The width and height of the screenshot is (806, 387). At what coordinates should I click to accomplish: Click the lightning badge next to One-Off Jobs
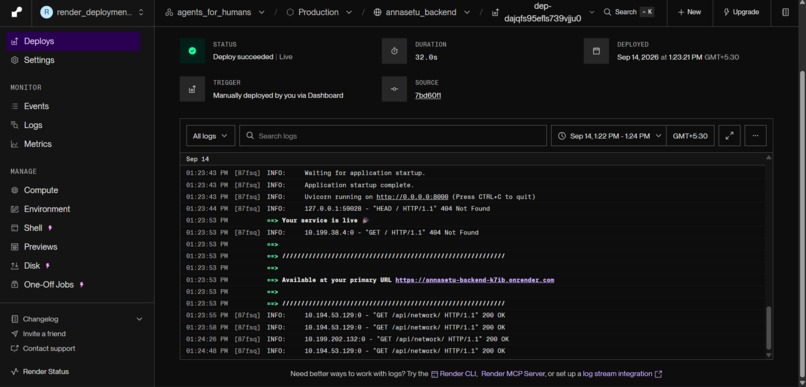tap(81, 285)
